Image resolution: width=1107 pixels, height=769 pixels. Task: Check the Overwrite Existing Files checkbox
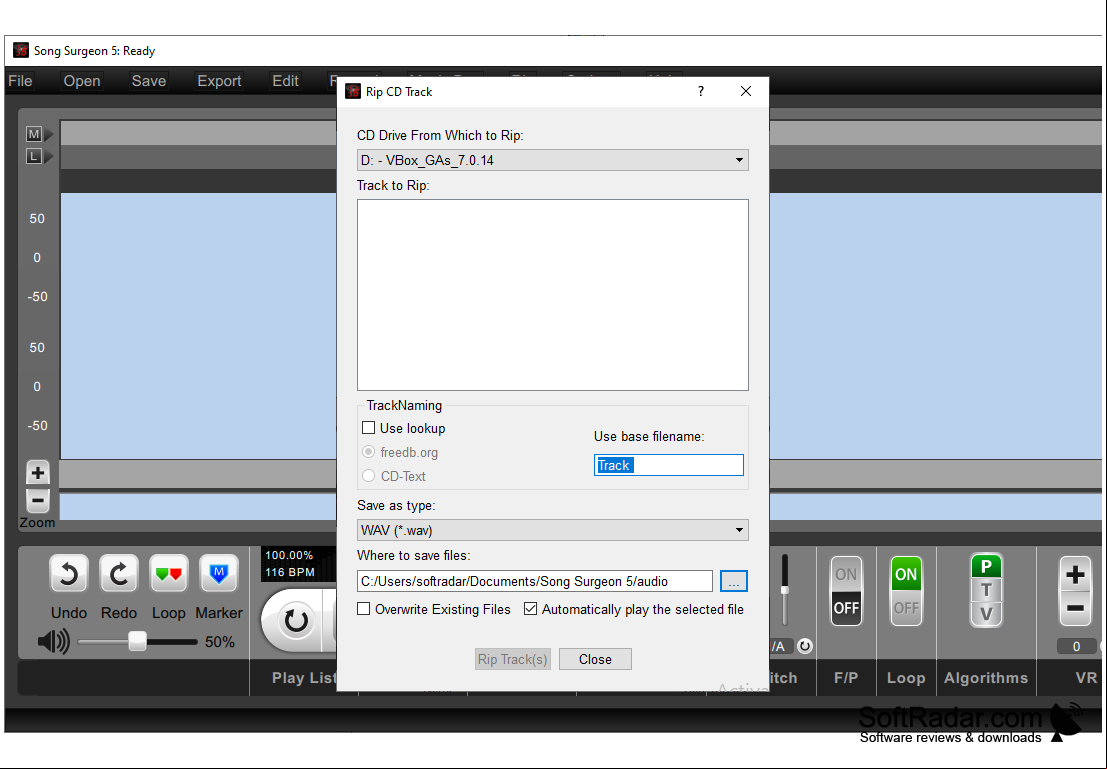pos(364,609)
